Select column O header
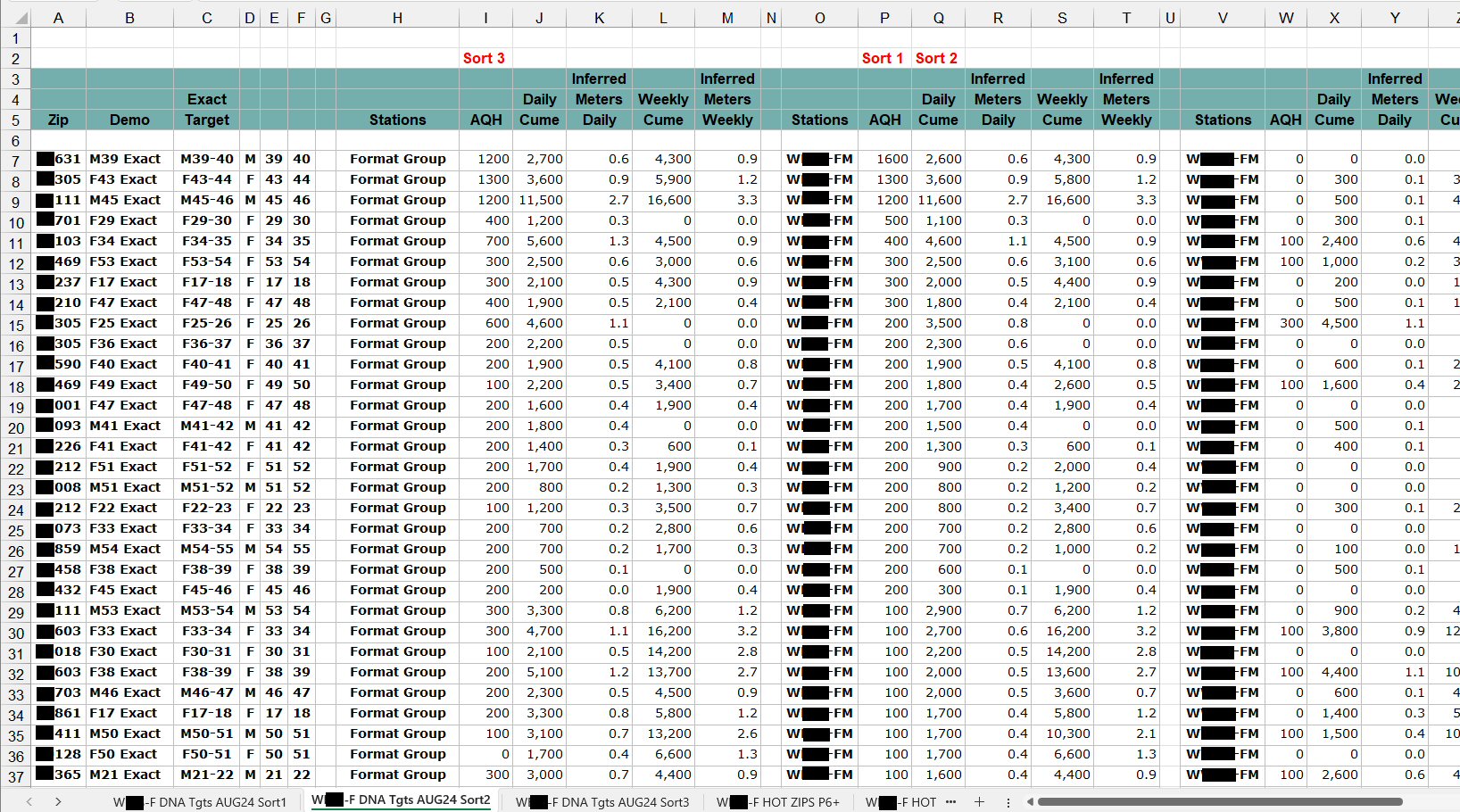 point(819,18)
